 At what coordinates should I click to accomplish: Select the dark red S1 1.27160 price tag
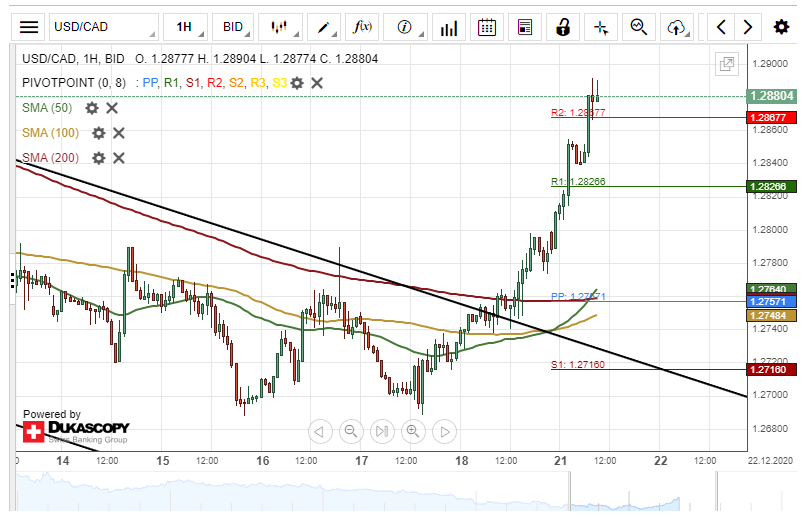click(772, 369)
